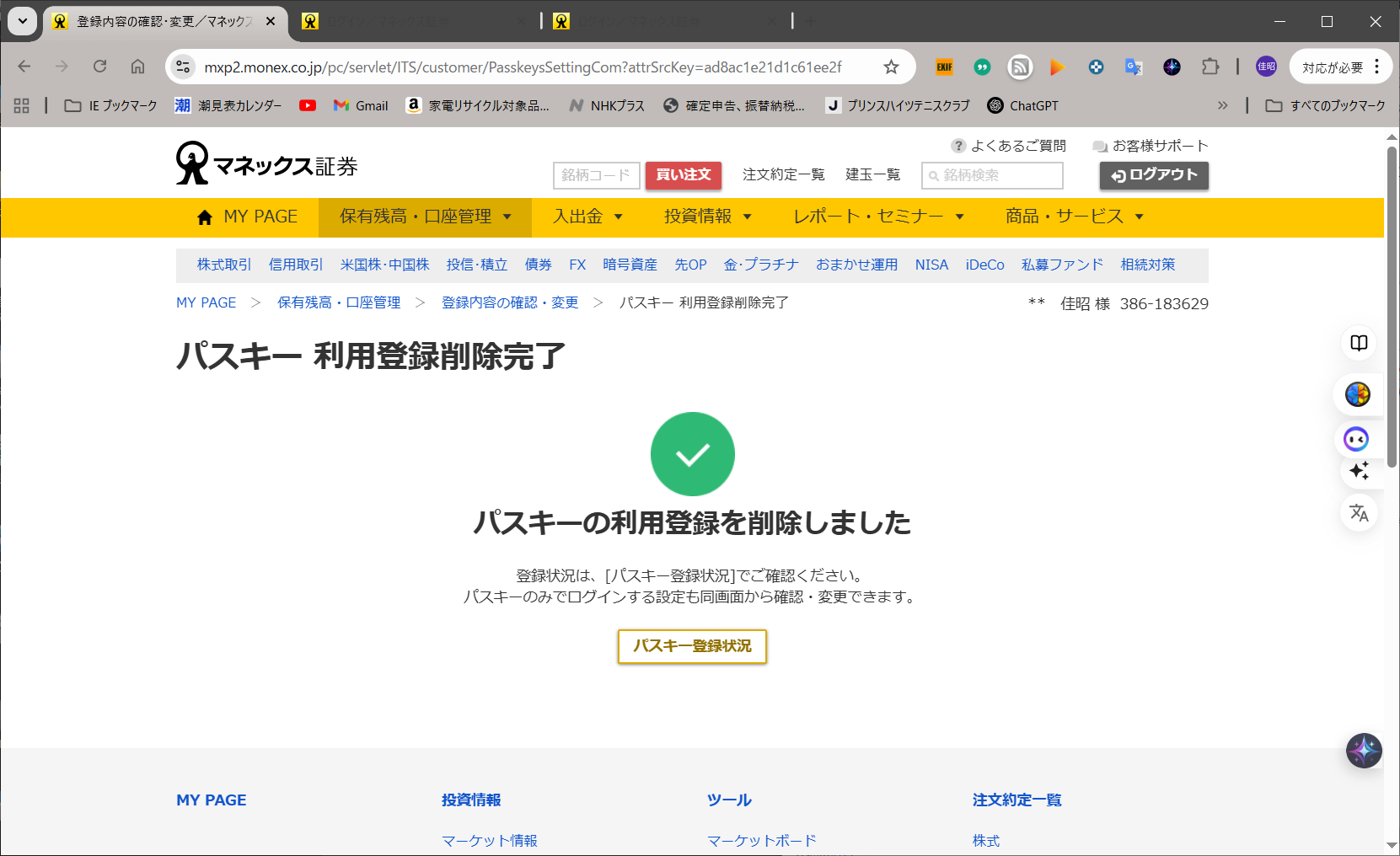Expand the 入出金 dropdown menu
1400x856 pixels.
coord(587,217)
